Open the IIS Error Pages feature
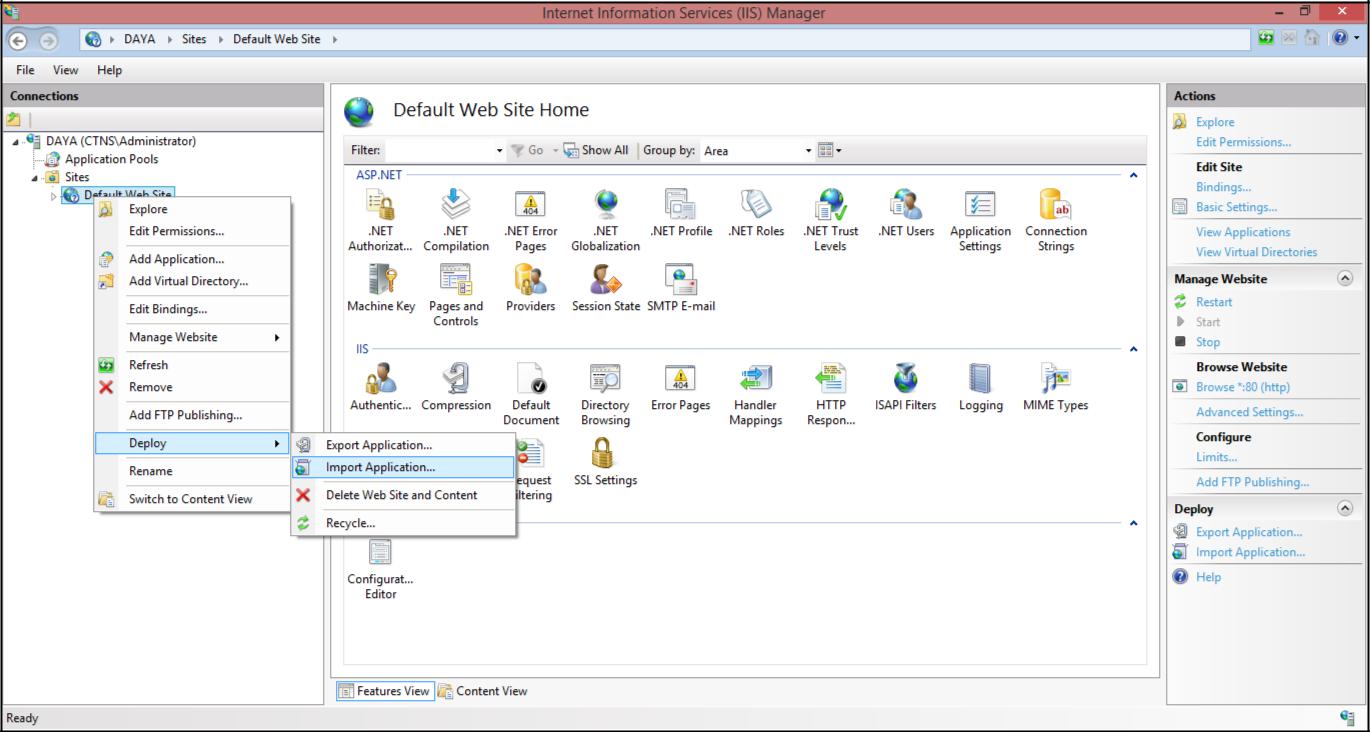 (680, 388)
